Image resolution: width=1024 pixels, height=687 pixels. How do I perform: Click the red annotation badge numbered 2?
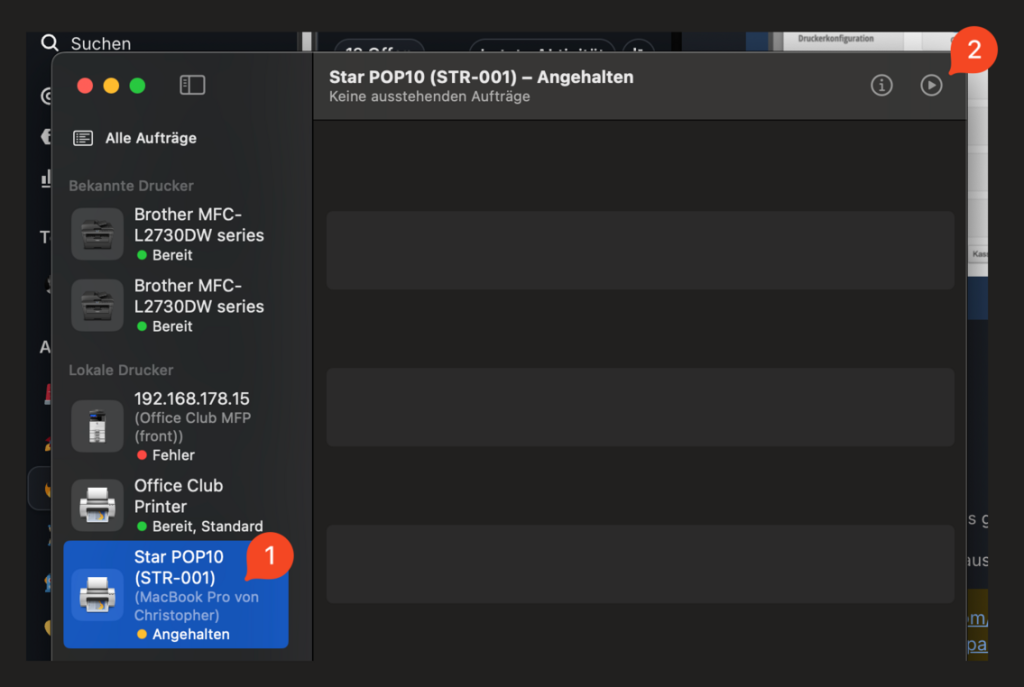pyautogui.click(x=973, y=50)
